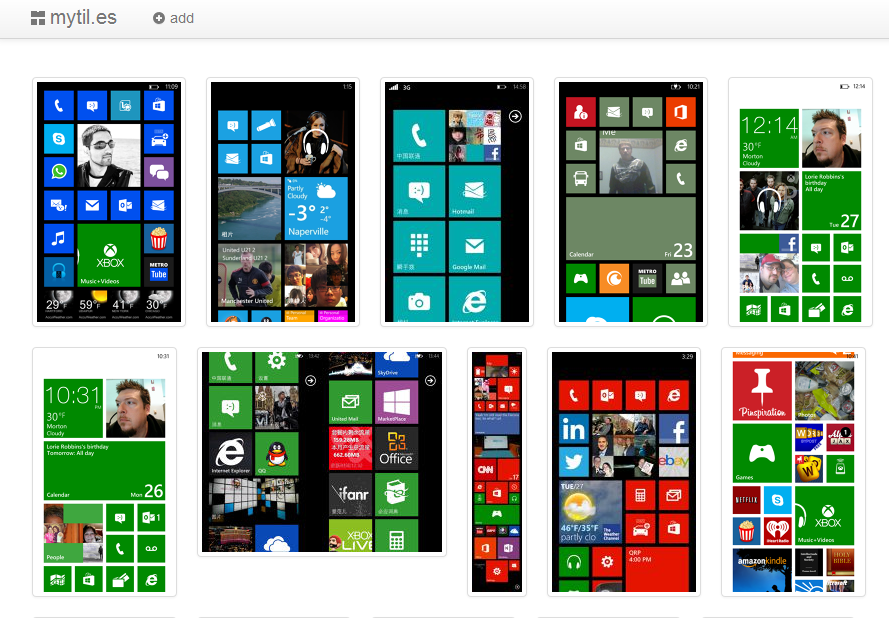Screen dimensions: 889x618
Task: Click the Twitter tile in the red screenshot
Action: [x=574, y=462]
